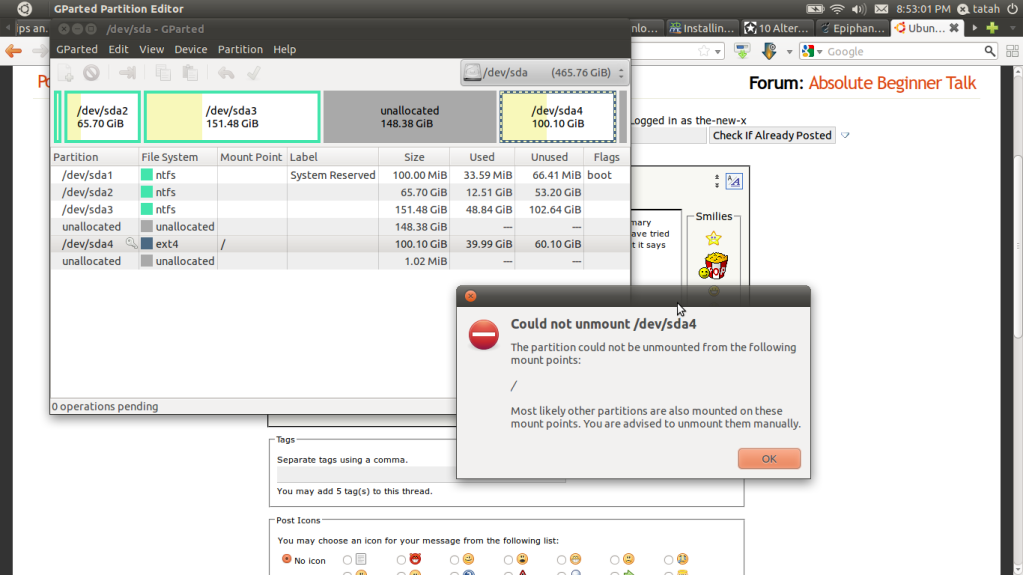Click the Delete partition toolbar icon
Screen dimensions: 1023x575
tap(91, 73)
